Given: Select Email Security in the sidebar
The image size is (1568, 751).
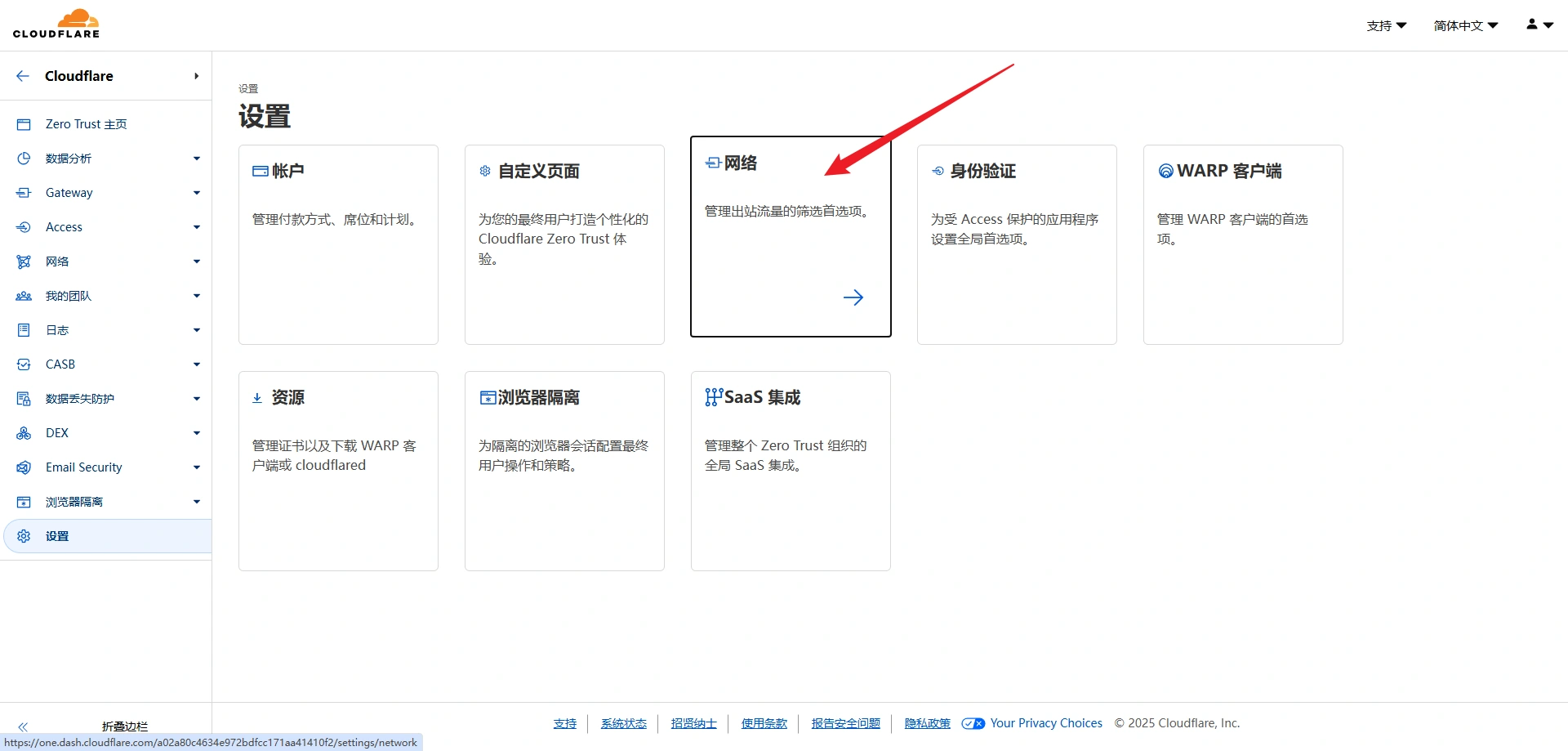Looking at the screenshot, I should coord(84,467).
